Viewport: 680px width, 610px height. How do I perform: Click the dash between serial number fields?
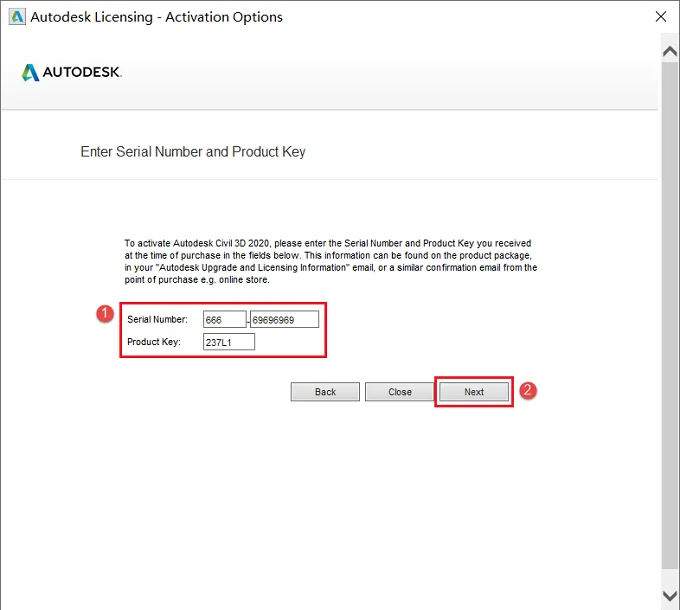tap(248, 321)
